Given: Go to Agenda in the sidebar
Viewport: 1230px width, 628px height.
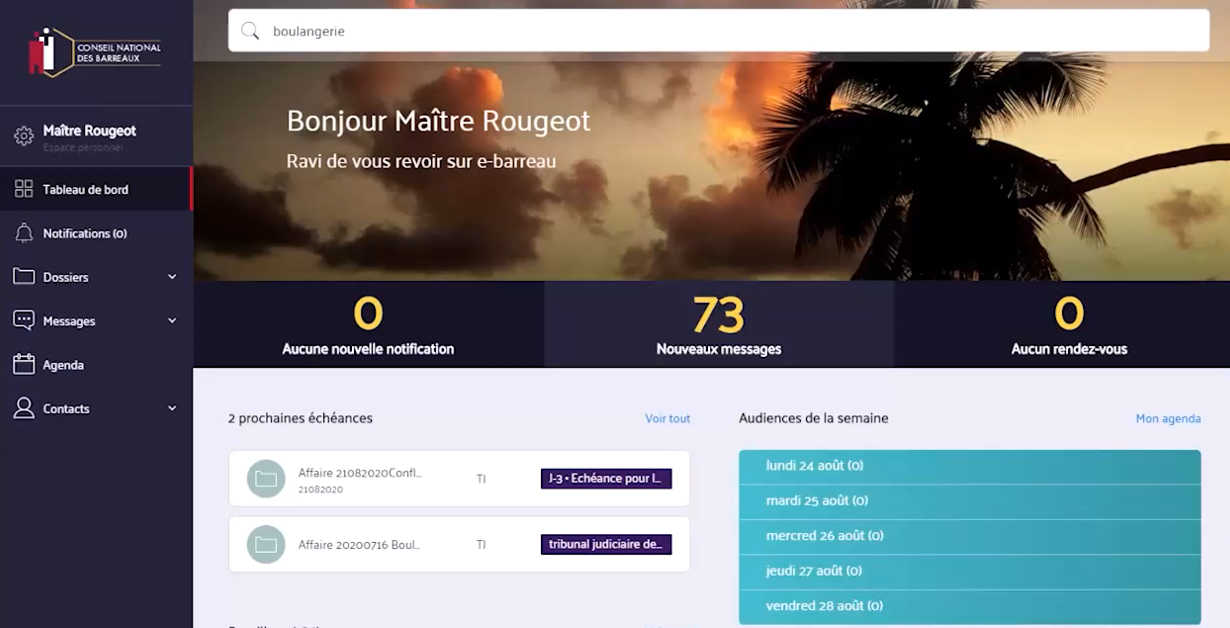Looking at the screenshot, I should pyautogui.click(x=63, y=365).
